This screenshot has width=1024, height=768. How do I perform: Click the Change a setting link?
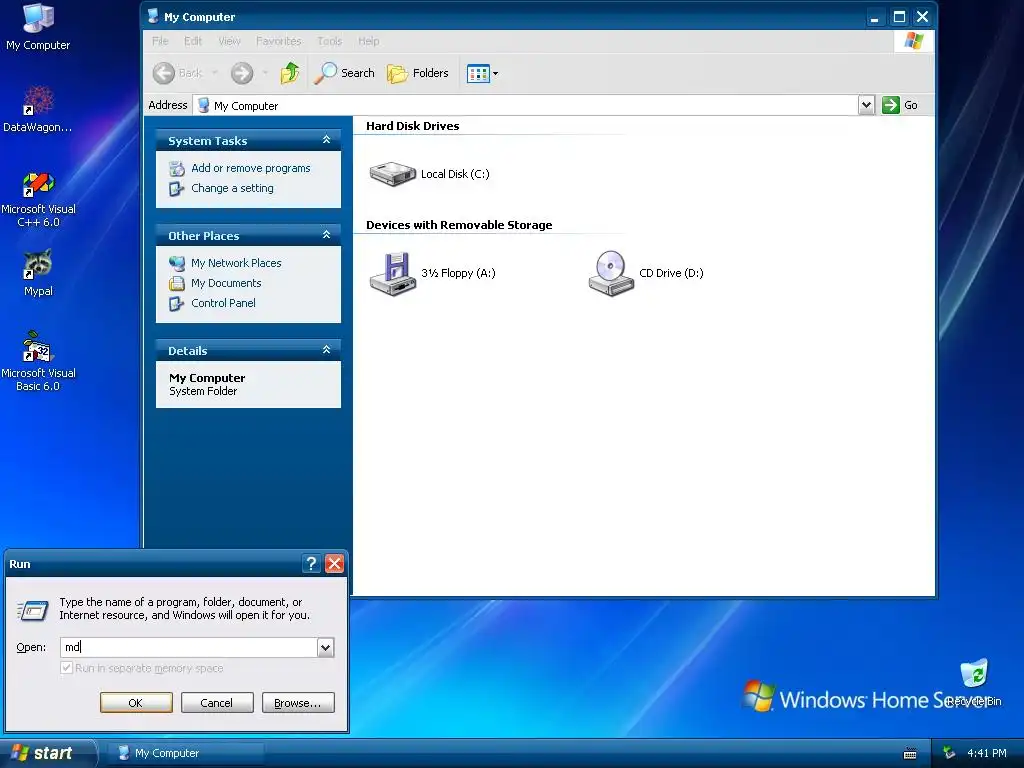click(x=232, y=188)
